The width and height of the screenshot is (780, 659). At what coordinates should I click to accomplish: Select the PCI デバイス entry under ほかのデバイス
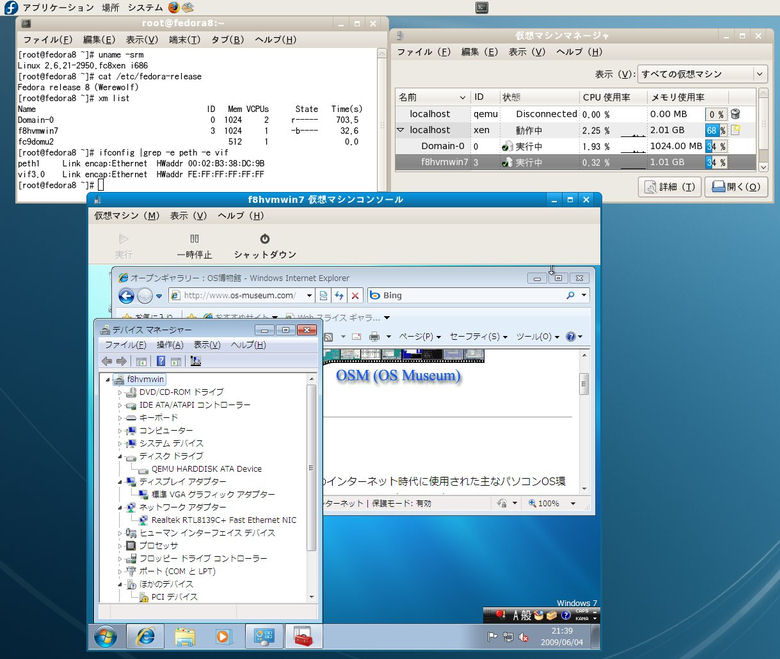[174, 597]
